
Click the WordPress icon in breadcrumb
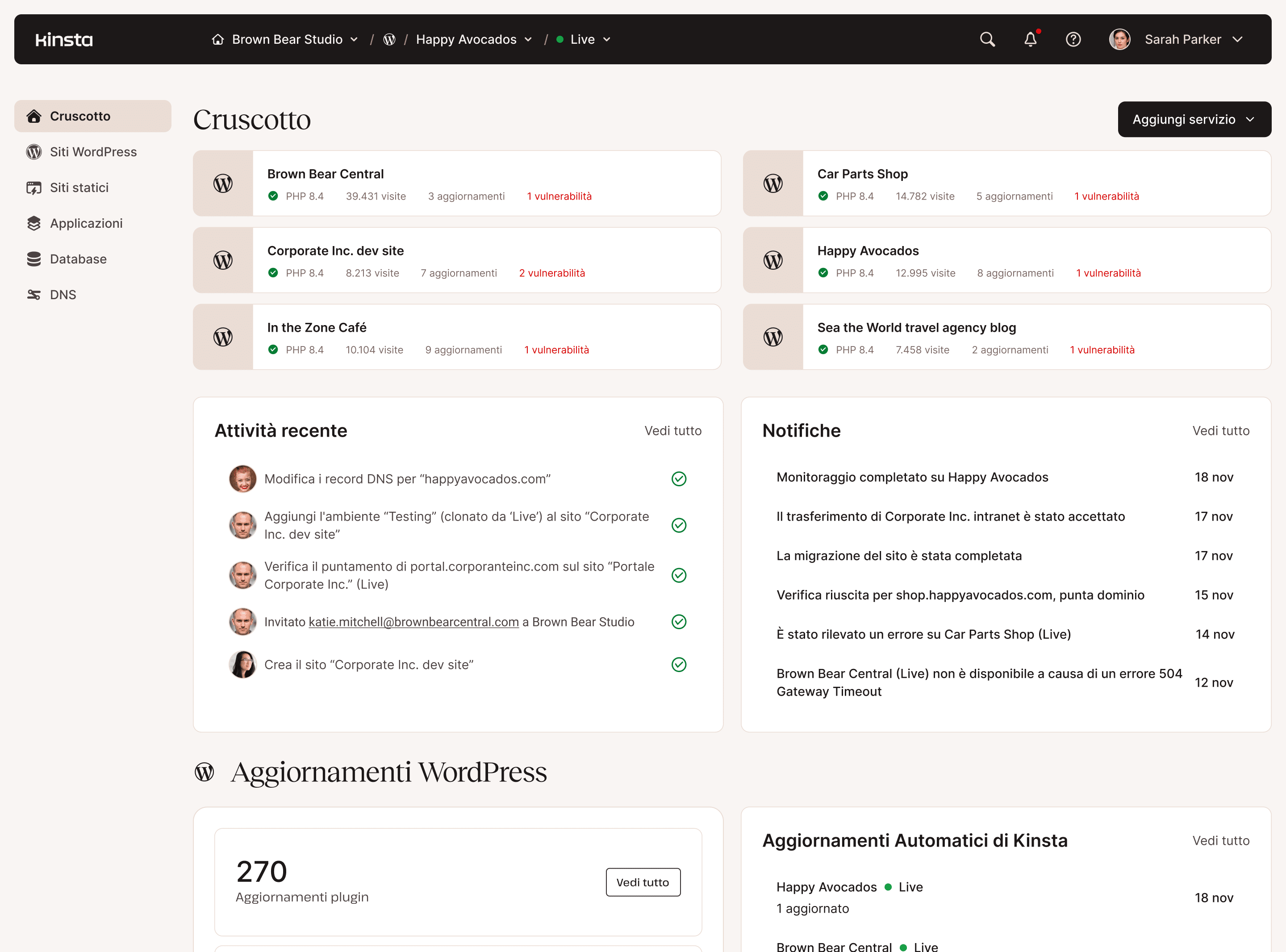[x=389, y=39]
